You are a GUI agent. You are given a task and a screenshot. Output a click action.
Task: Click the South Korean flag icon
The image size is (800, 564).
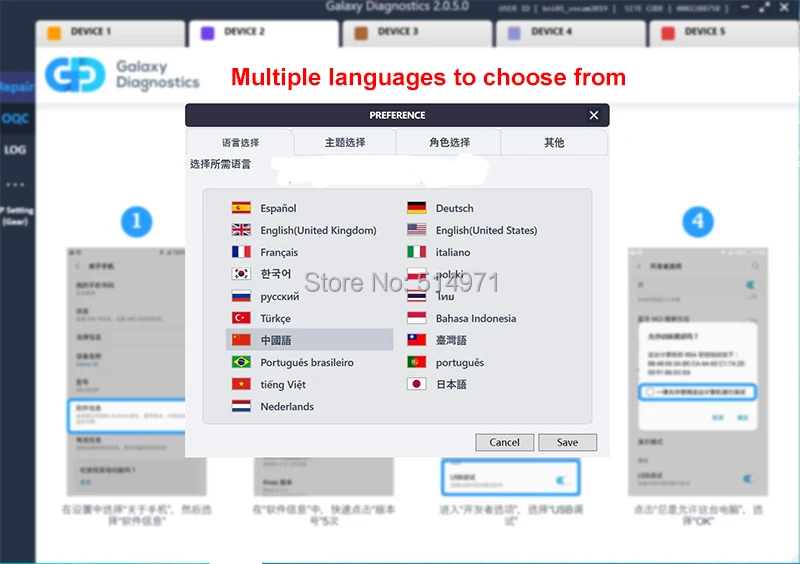[x=241, y=274]
